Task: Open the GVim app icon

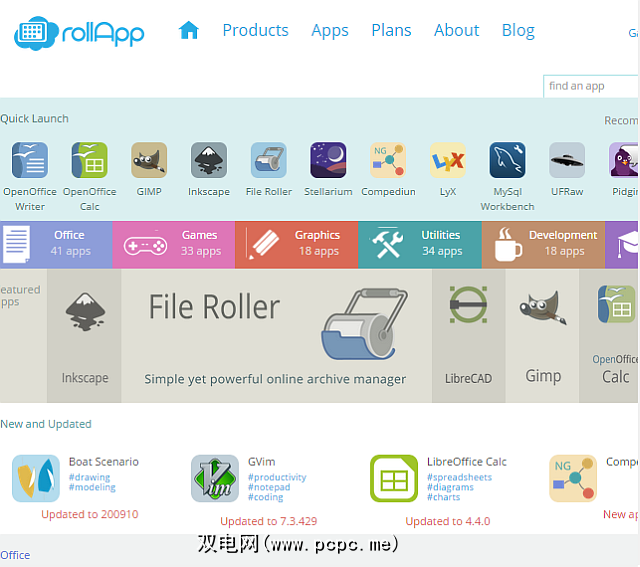Action: tap(215, 478)
